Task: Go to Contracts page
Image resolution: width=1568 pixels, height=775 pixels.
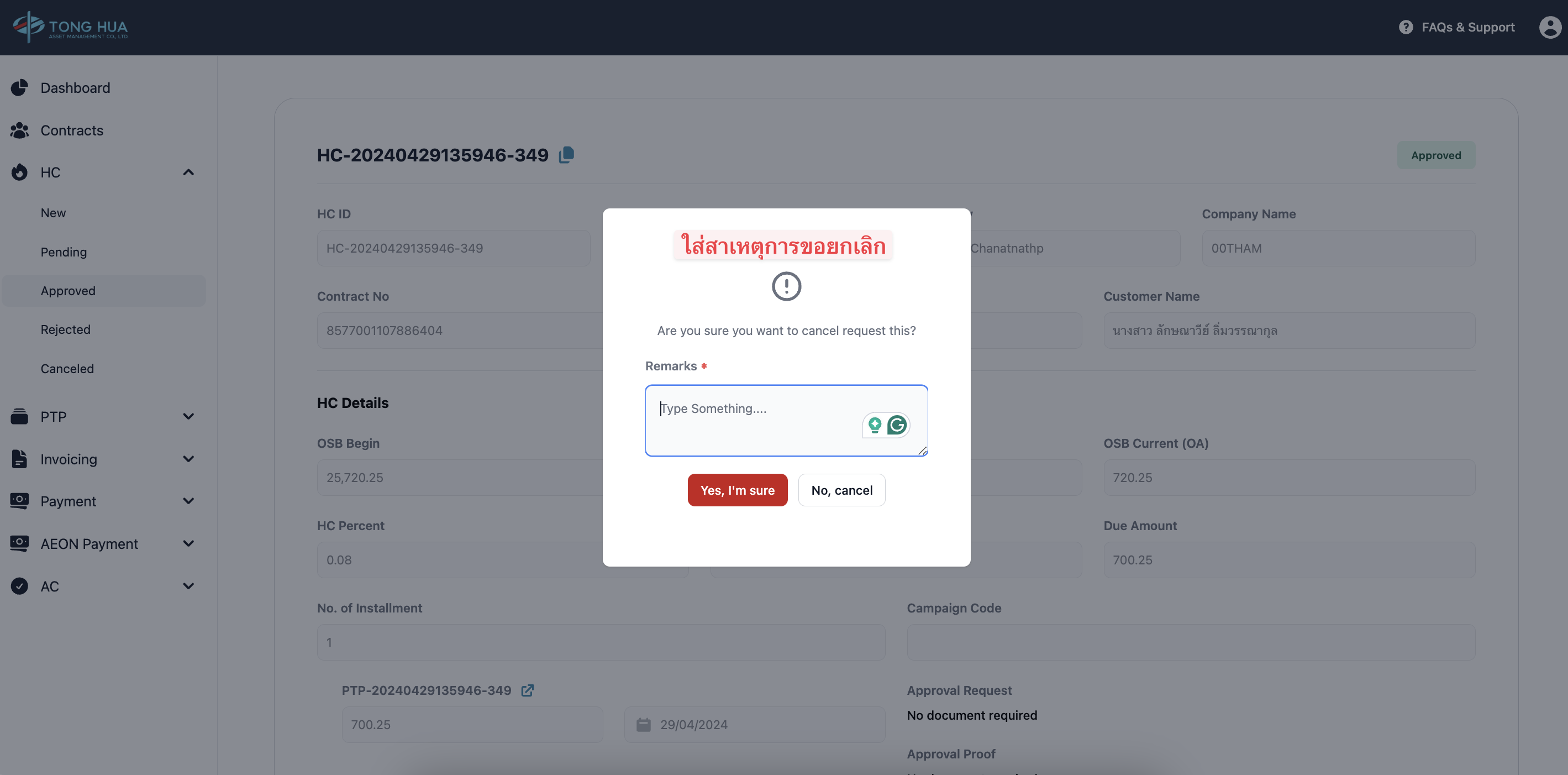Action: click(72, 130)
